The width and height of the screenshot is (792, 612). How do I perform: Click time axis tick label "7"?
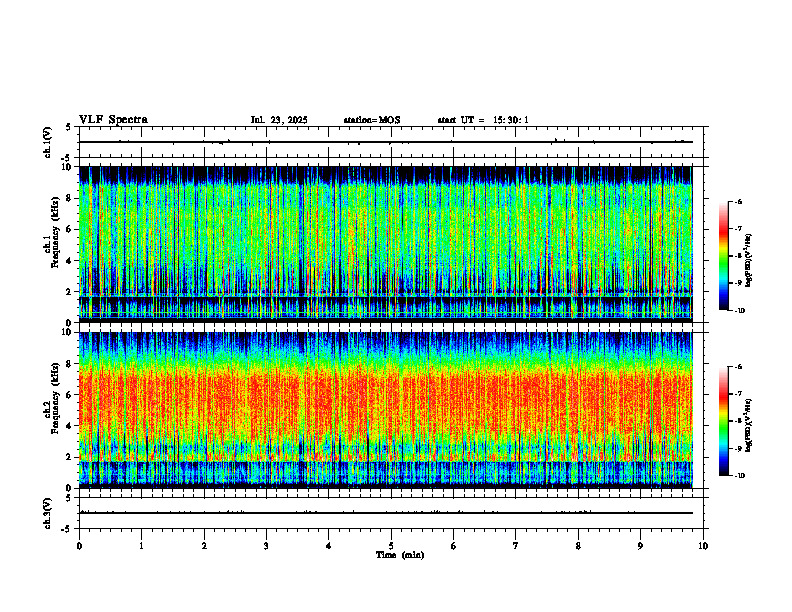click(x=516, y=546)
